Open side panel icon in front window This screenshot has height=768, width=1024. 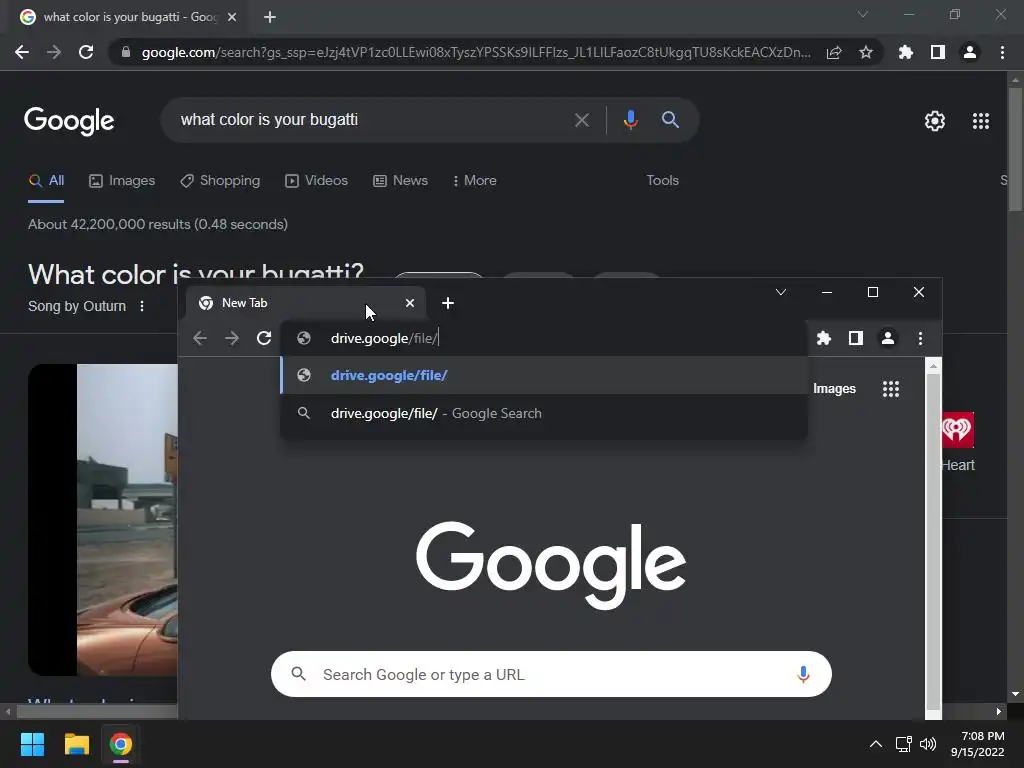coord(856,338)
